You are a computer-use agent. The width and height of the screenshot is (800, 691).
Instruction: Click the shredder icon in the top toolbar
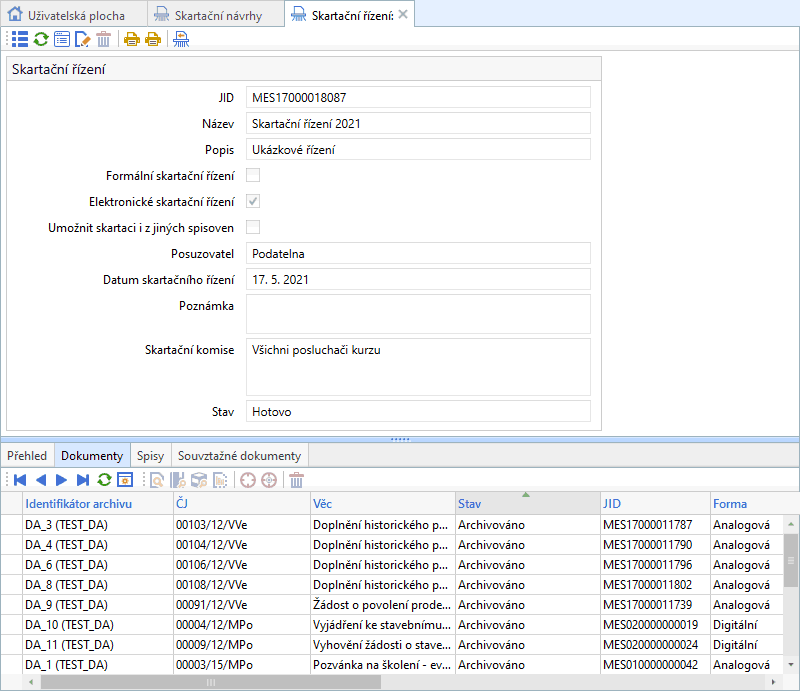pyautogui.click(x=180, y=39)
